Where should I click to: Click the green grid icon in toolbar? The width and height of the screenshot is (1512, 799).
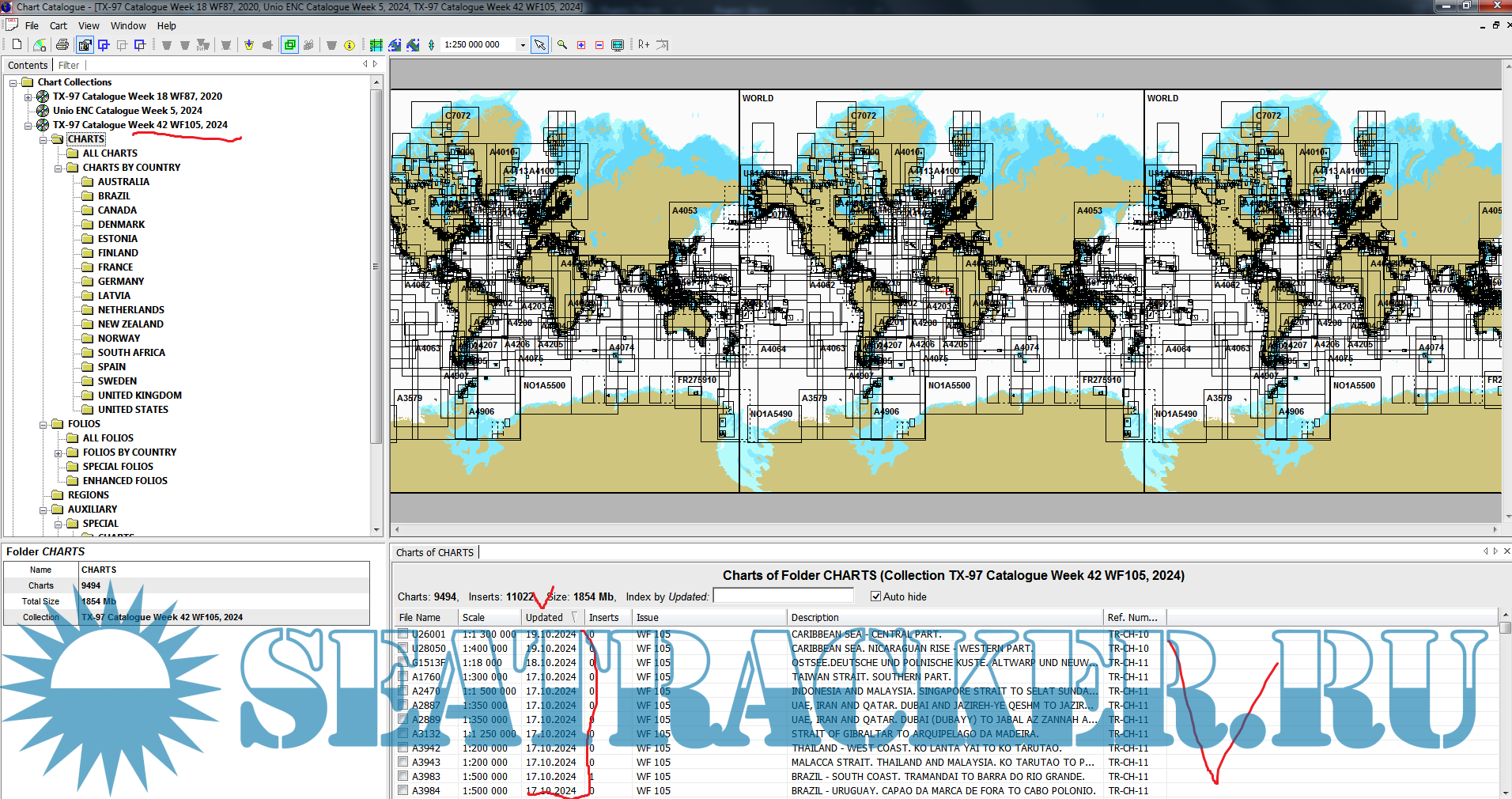376,45
